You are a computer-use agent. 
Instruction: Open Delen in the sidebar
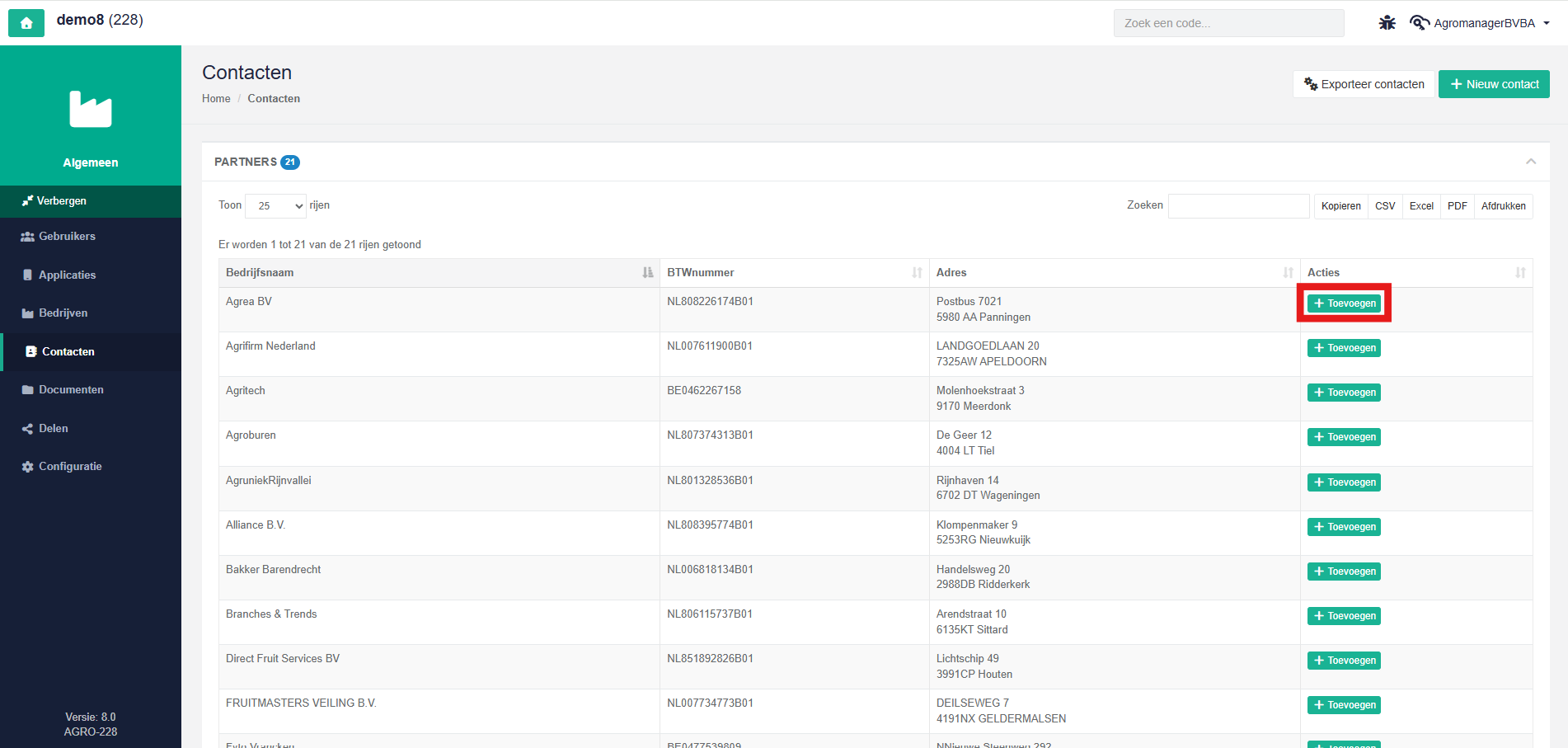pyautogui.click(x=91, y=429)
